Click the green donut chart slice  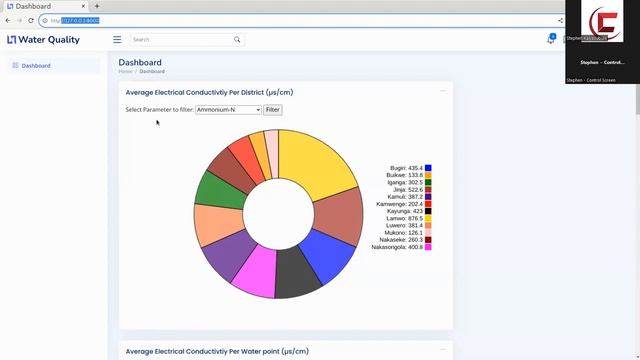pyautogui.click(x=220, y=191)
